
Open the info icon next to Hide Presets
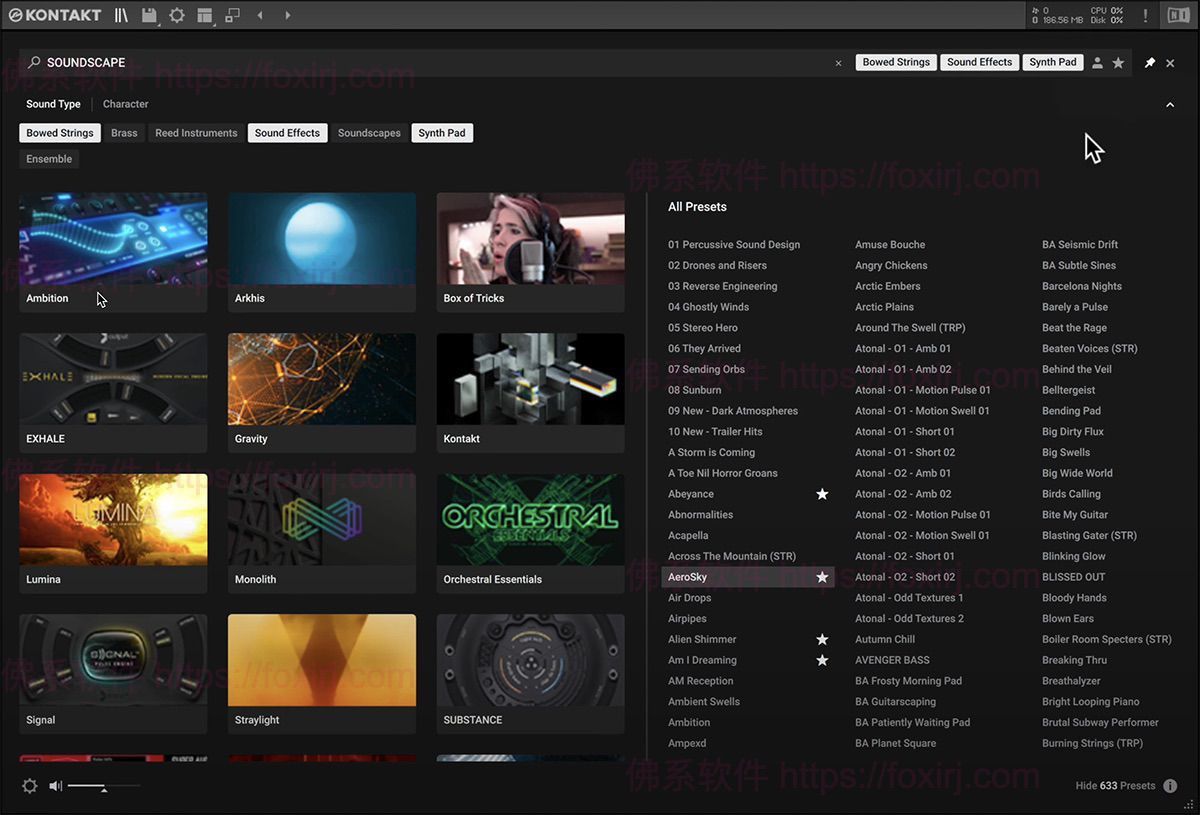(x=1172, y=785)
